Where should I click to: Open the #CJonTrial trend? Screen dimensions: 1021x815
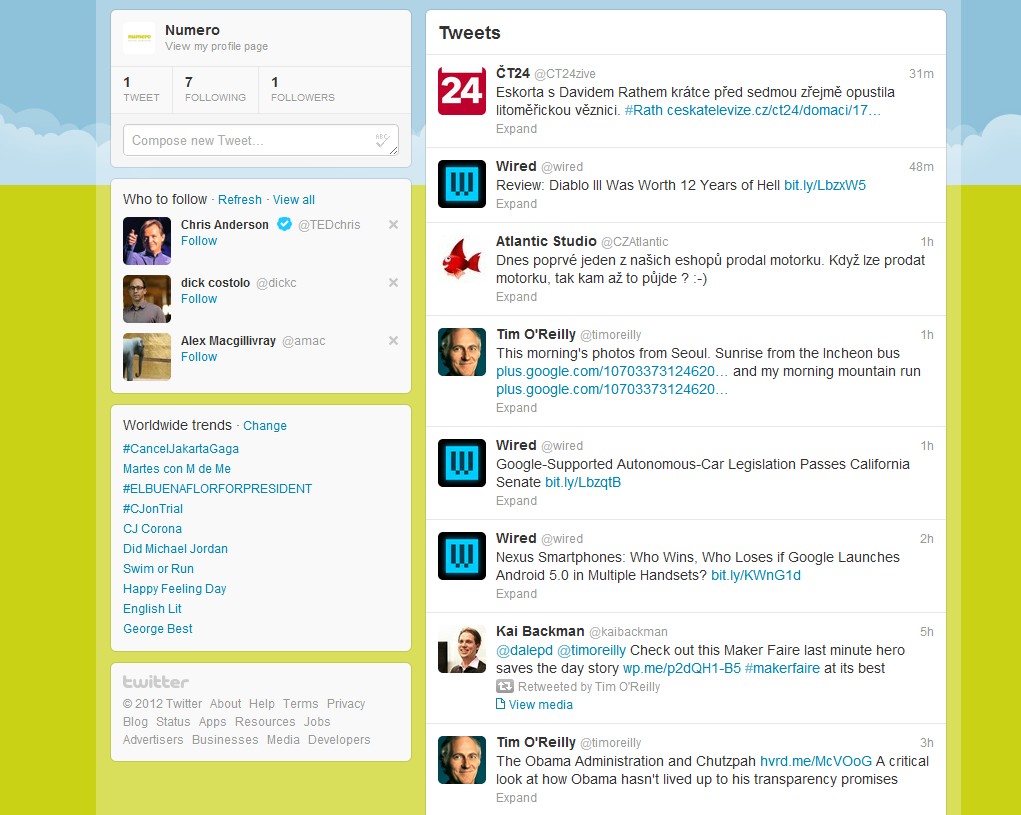point(153,508)
